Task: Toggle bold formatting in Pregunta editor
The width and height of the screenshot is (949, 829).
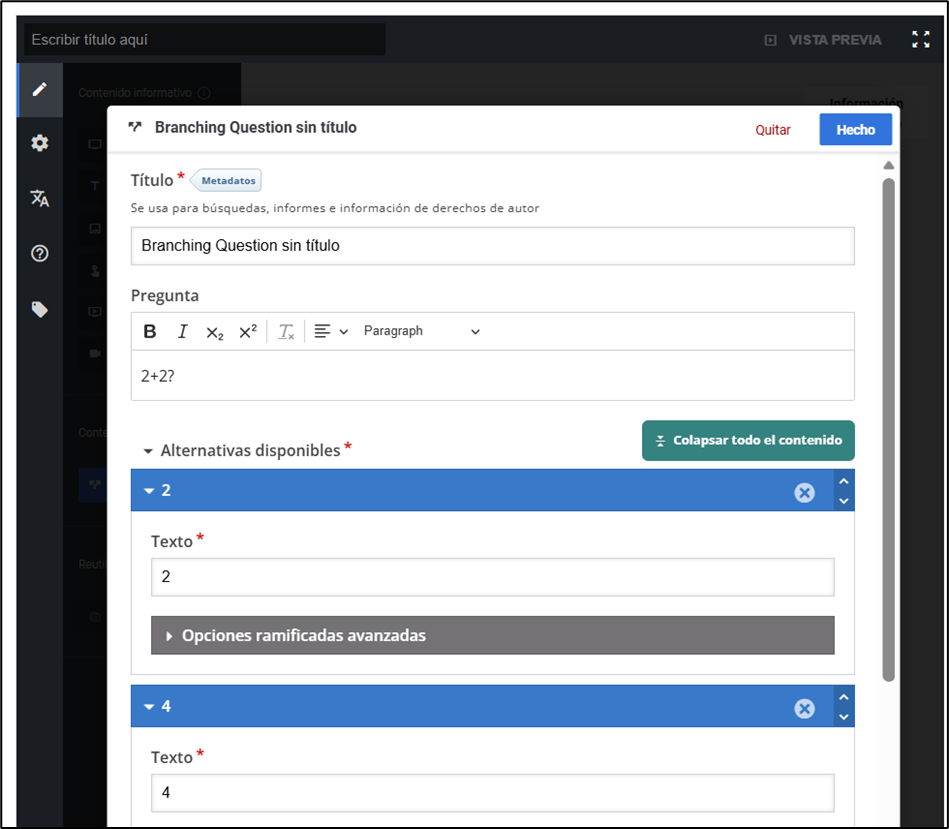Action: click(150, 332)
